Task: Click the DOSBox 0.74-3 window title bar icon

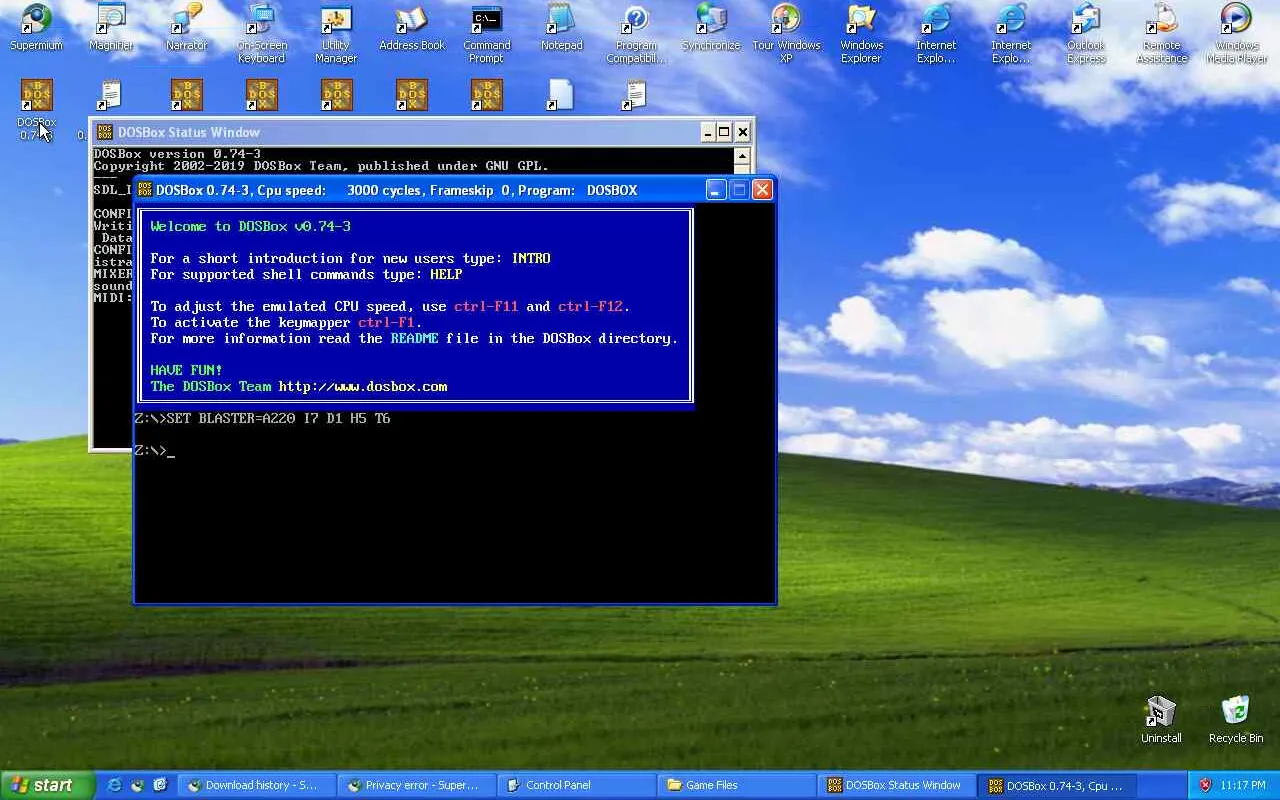Action: point(145,190)
